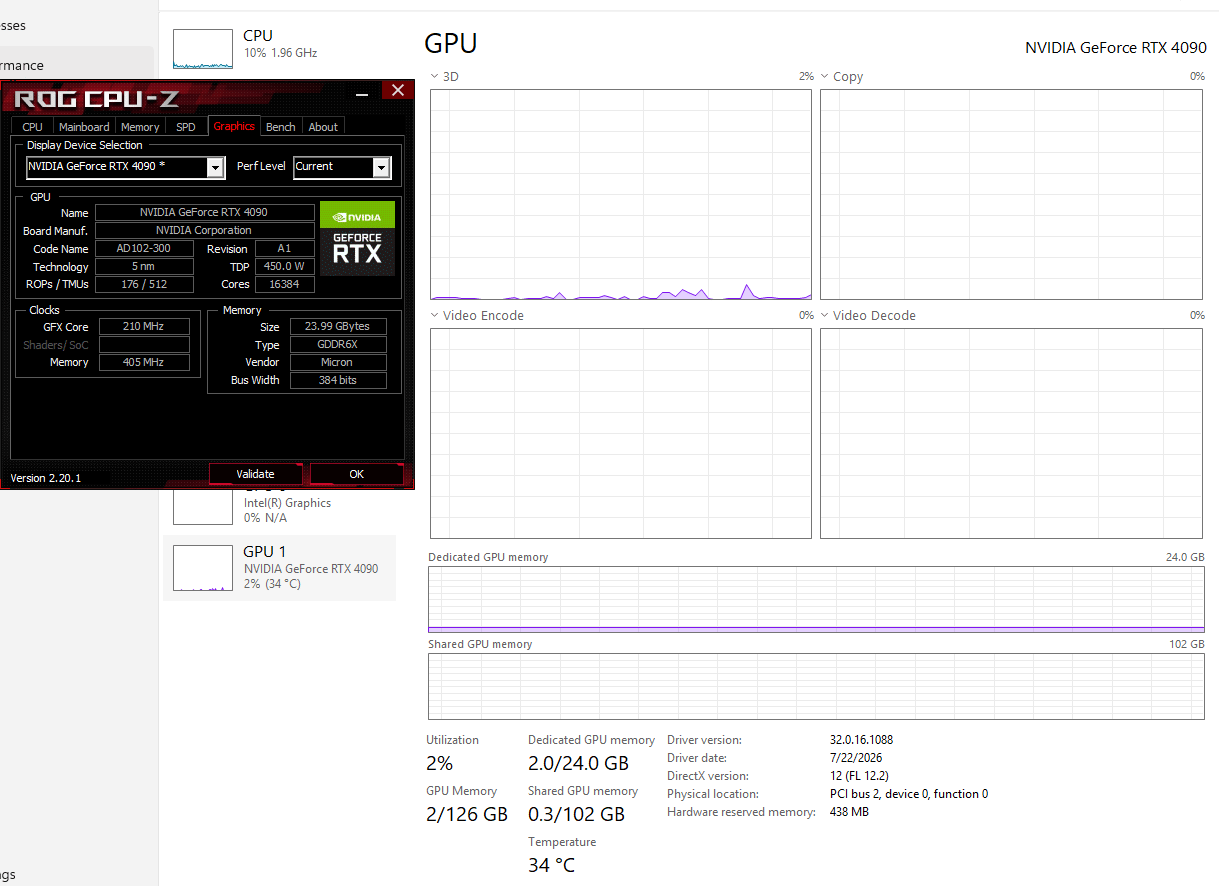
Task: Expand the 3D engine graph selector
Action: pyautogui.click(x=434, y=77)
